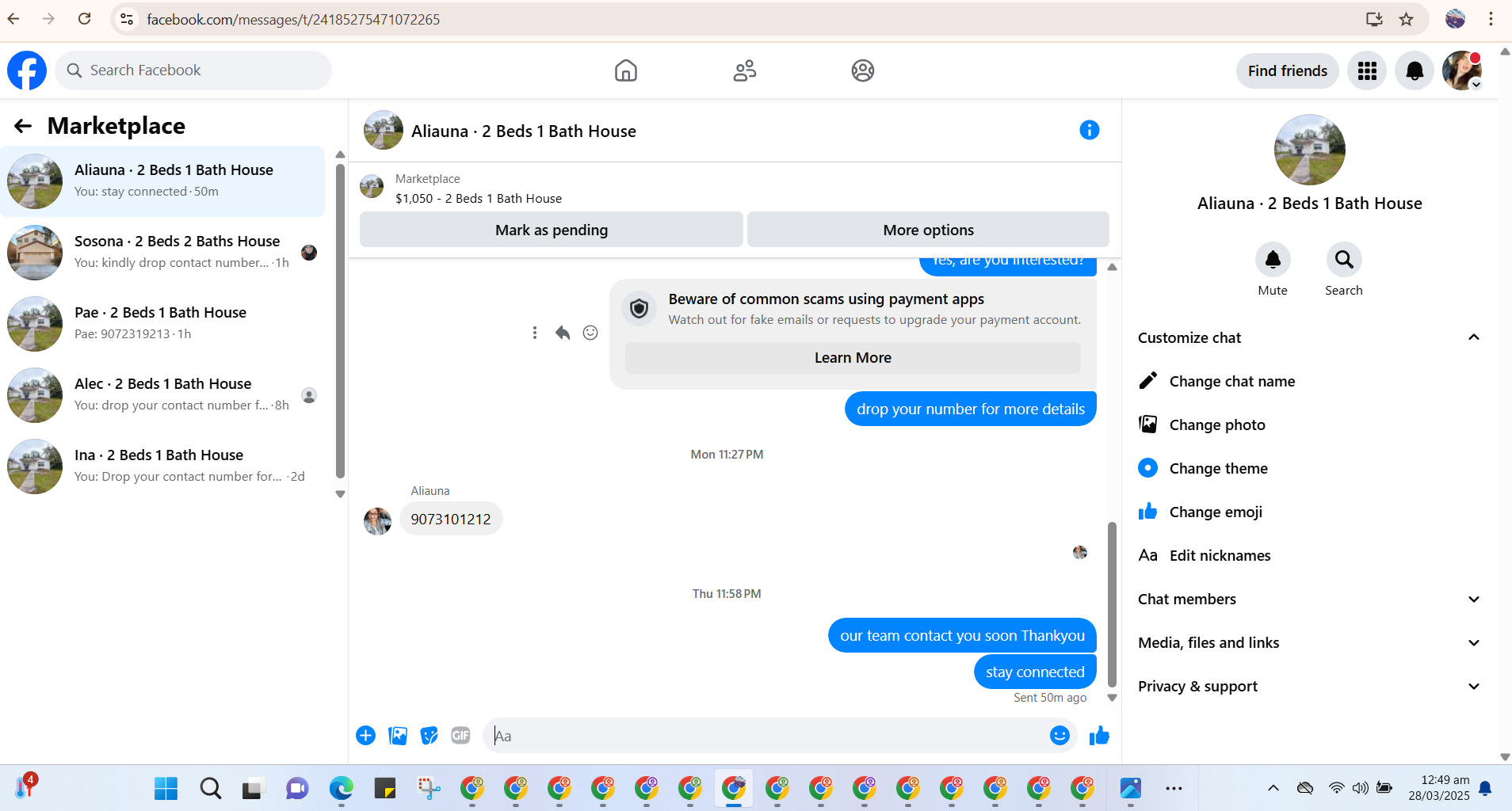Bookmark this page with the star icon
The image size is (1512, 811).
click(x=1407, y=19)
